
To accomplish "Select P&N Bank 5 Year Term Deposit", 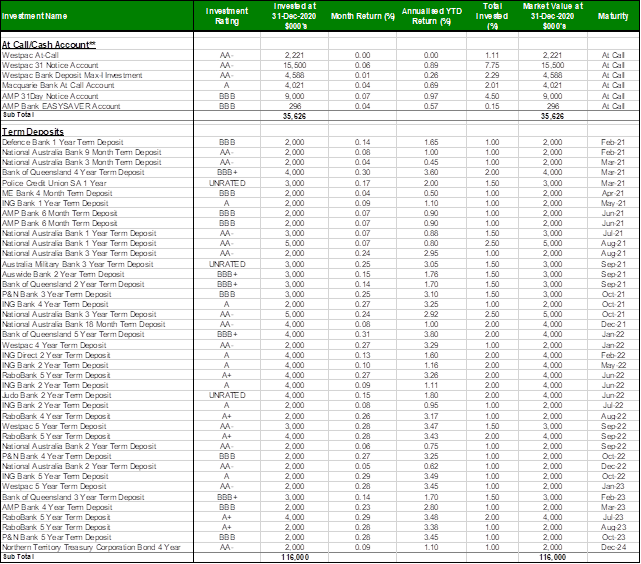I will pos(56,537).
